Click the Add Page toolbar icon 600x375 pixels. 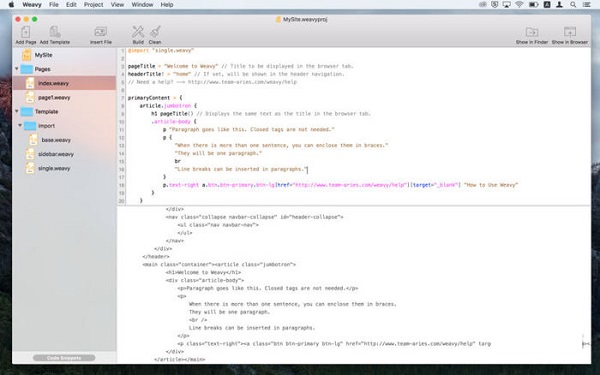pyautogui.click(x=26, y=32)
